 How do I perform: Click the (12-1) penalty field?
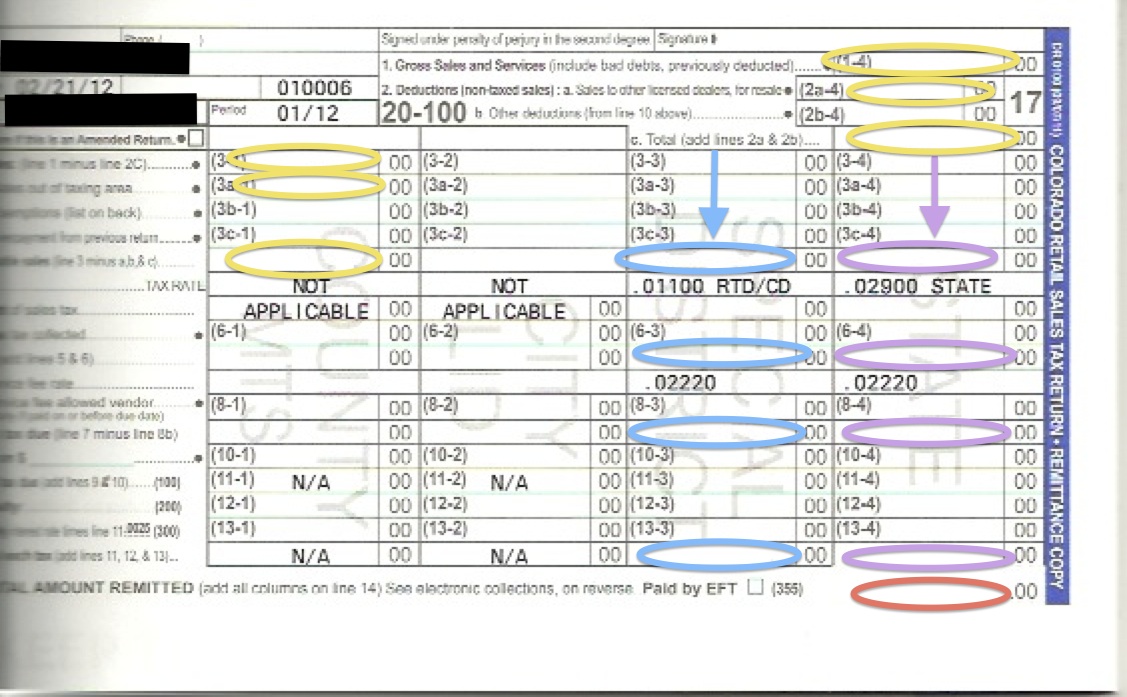click(x=294, y=505)
